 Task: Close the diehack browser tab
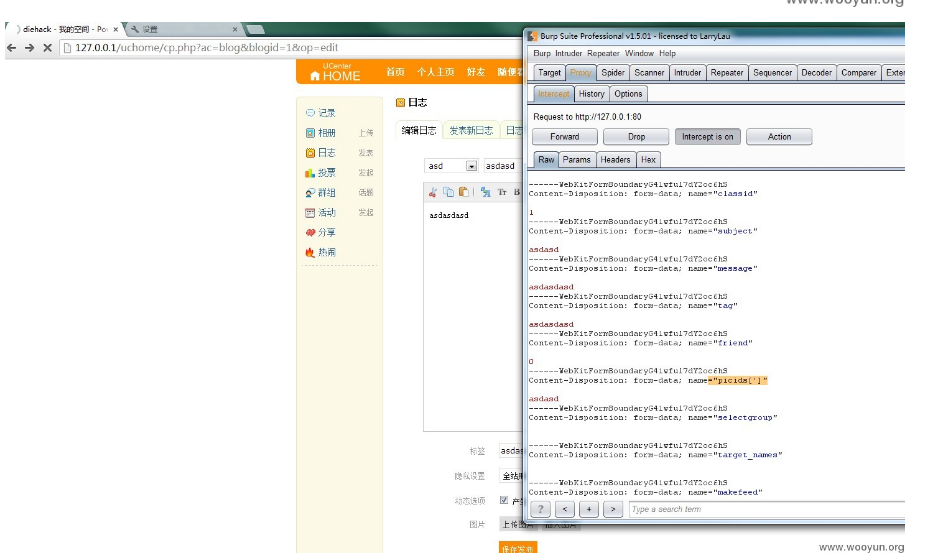click(x=116, y=30)
